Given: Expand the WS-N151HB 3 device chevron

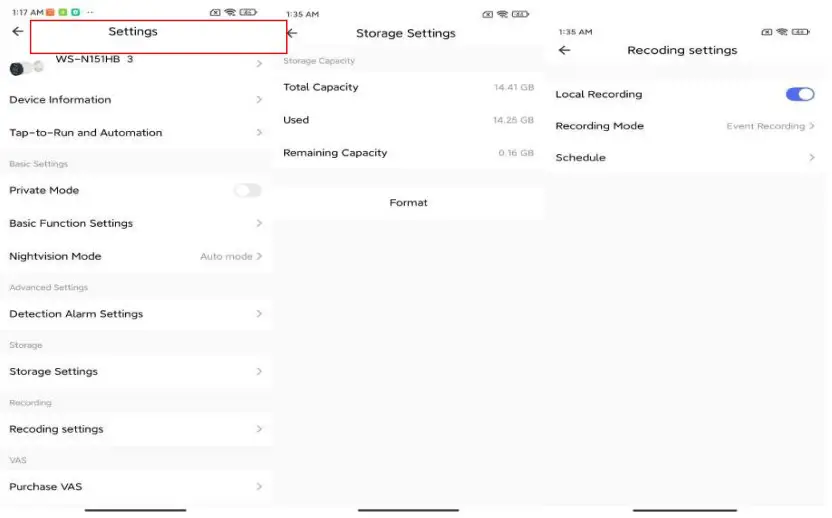Looking at the screenshot, I should click(259, 64).
